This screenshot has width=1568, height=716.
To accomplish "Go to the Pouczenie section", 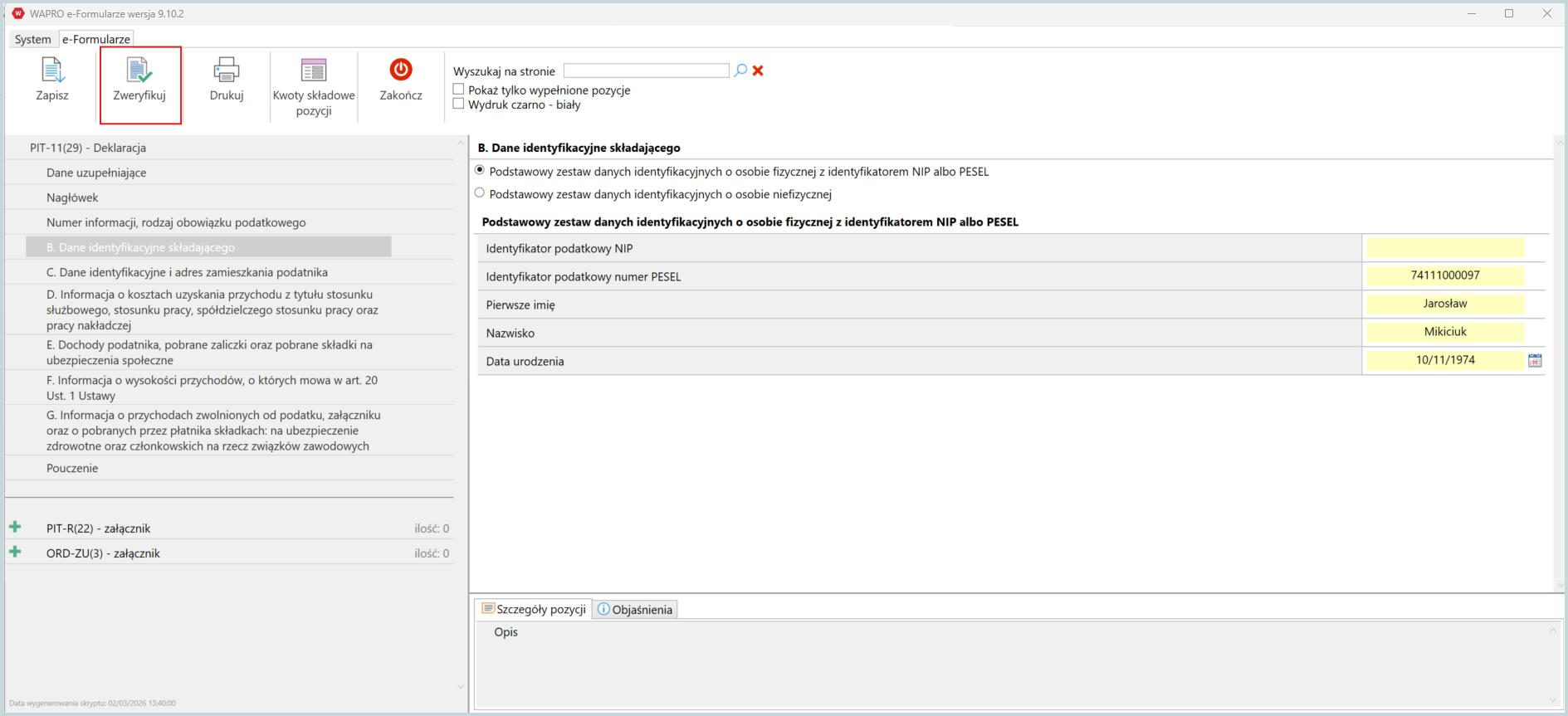I will tap(72, 468).
